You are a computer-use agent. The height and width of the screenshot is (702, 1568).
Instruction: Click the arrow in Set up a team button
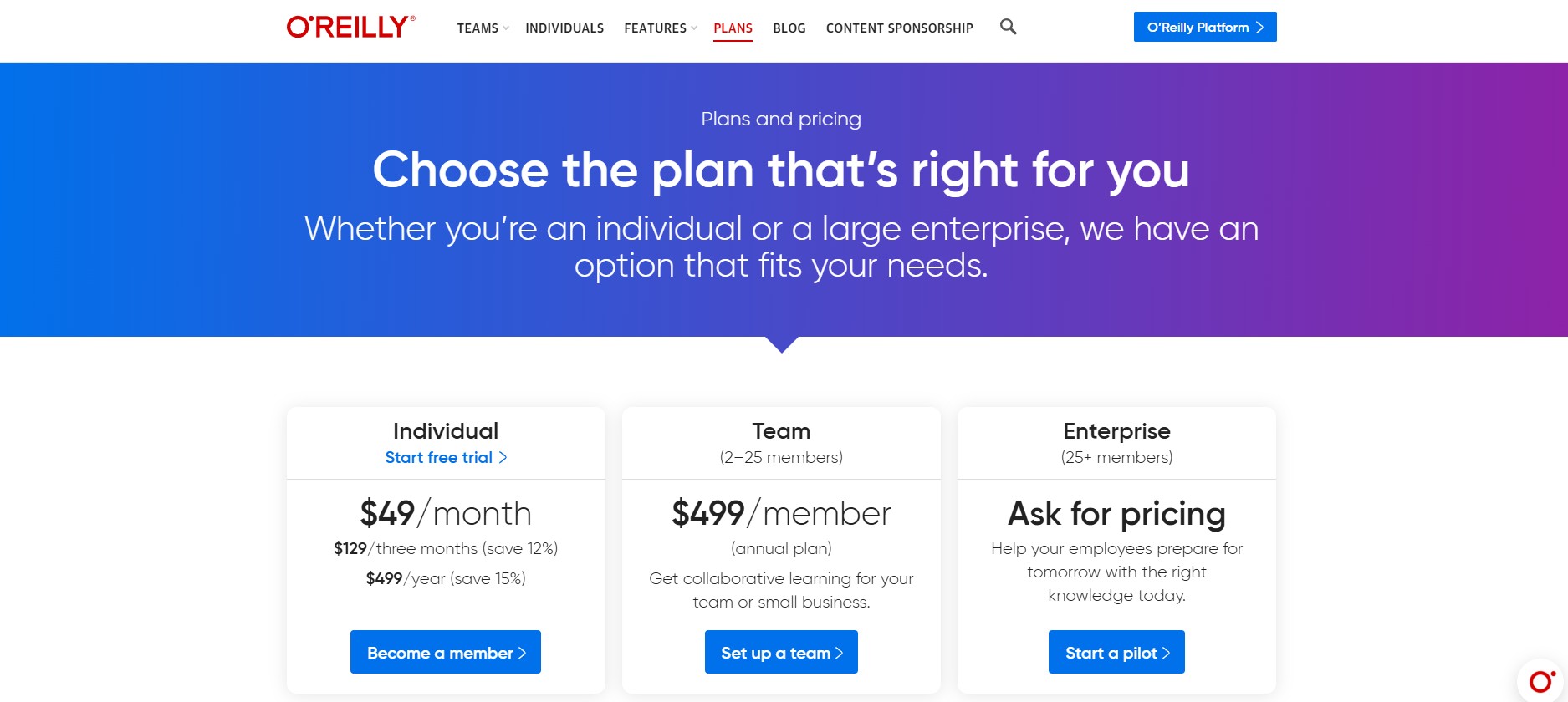coord(840,653)
